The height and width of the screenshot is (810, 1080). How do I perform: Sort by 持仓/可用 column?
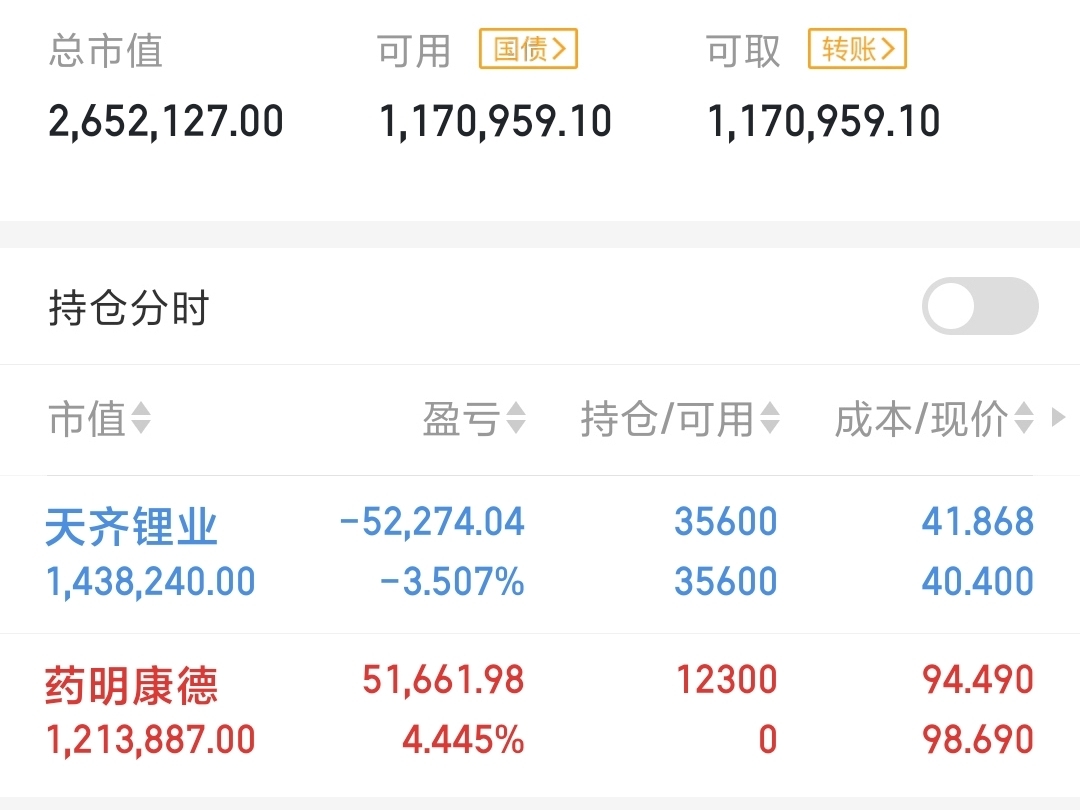click(681, 418)
